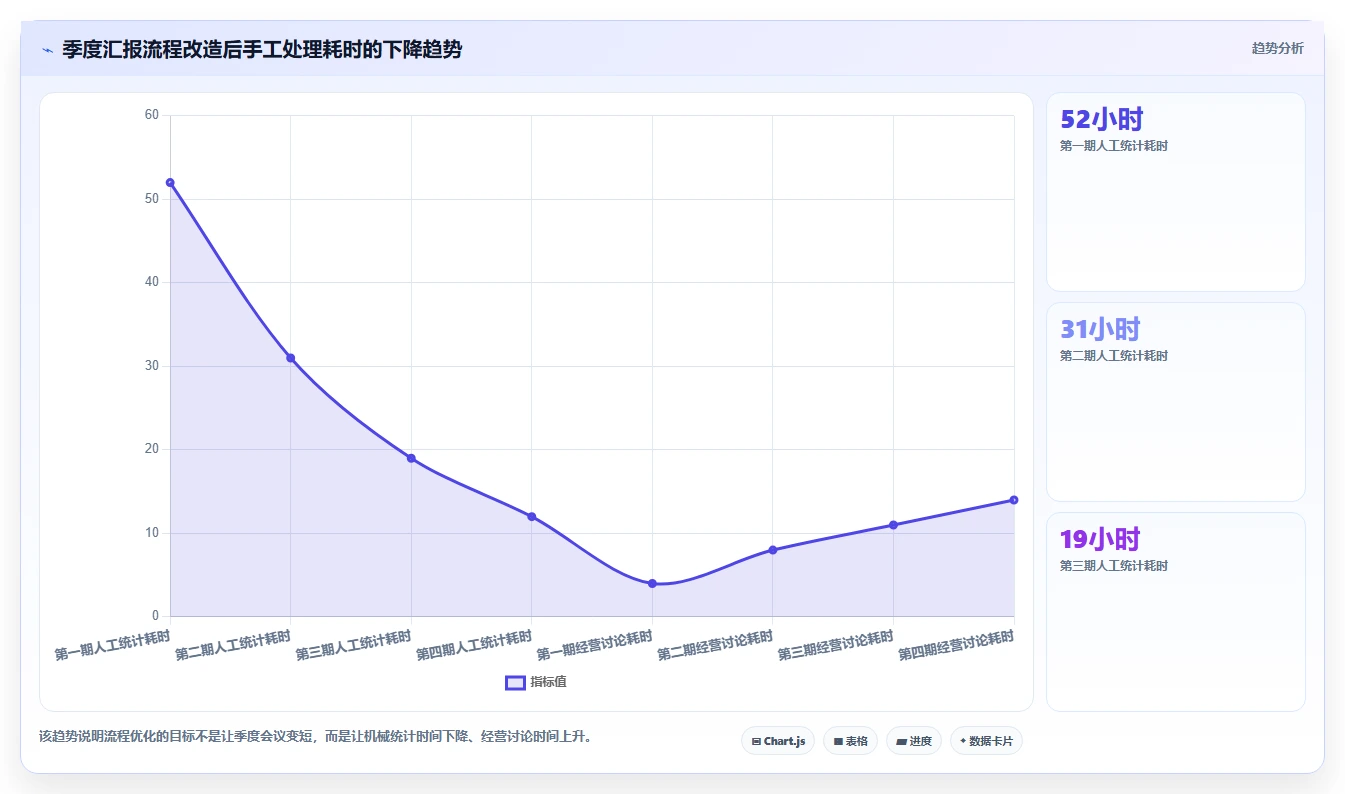The image size is (1345, 794).
Task: Click the y-axis value 40
Action: pyautogui.click(x=152, y=282)
